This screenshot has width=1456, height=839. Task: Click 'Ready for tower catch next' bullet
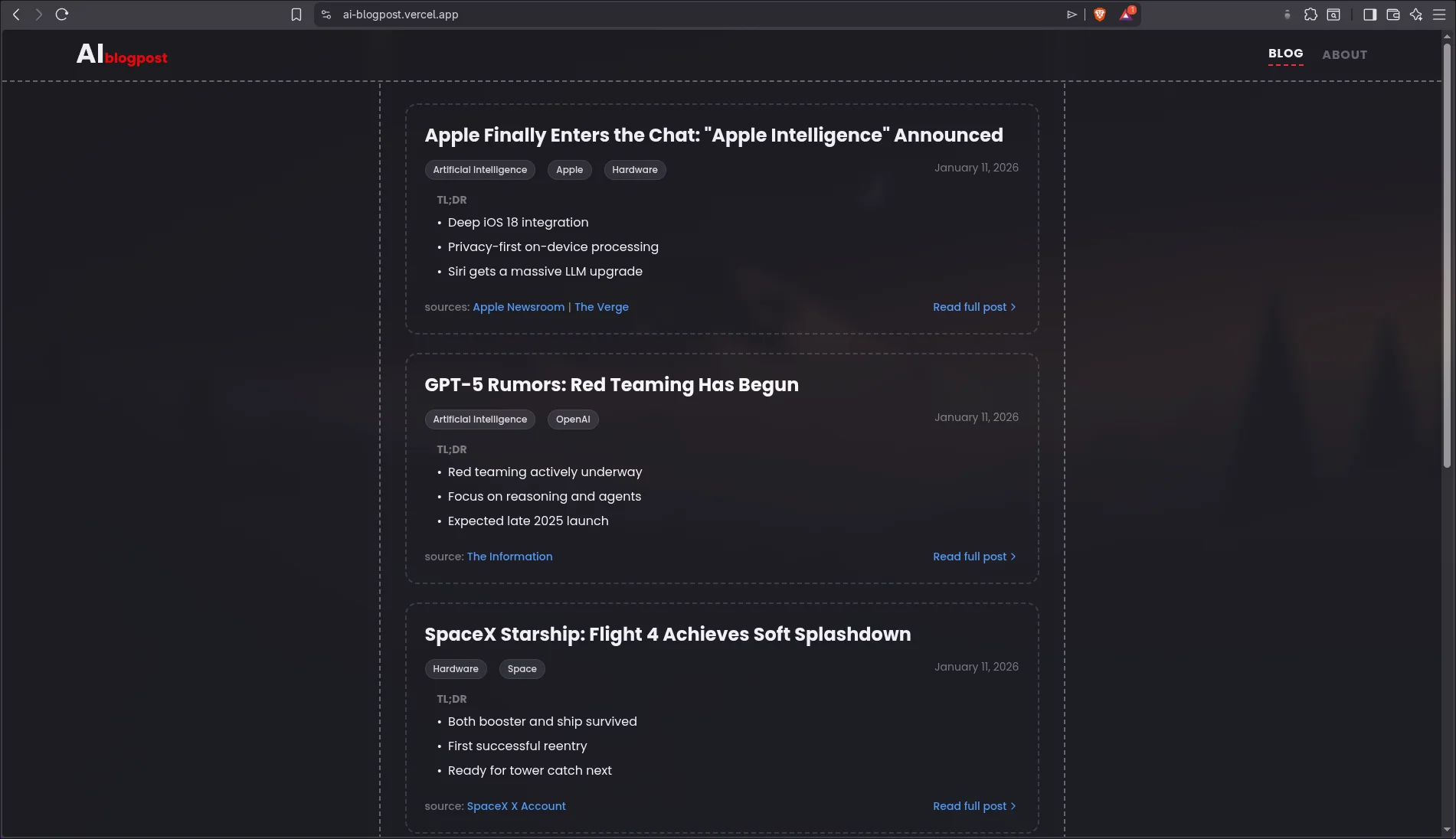530,771
